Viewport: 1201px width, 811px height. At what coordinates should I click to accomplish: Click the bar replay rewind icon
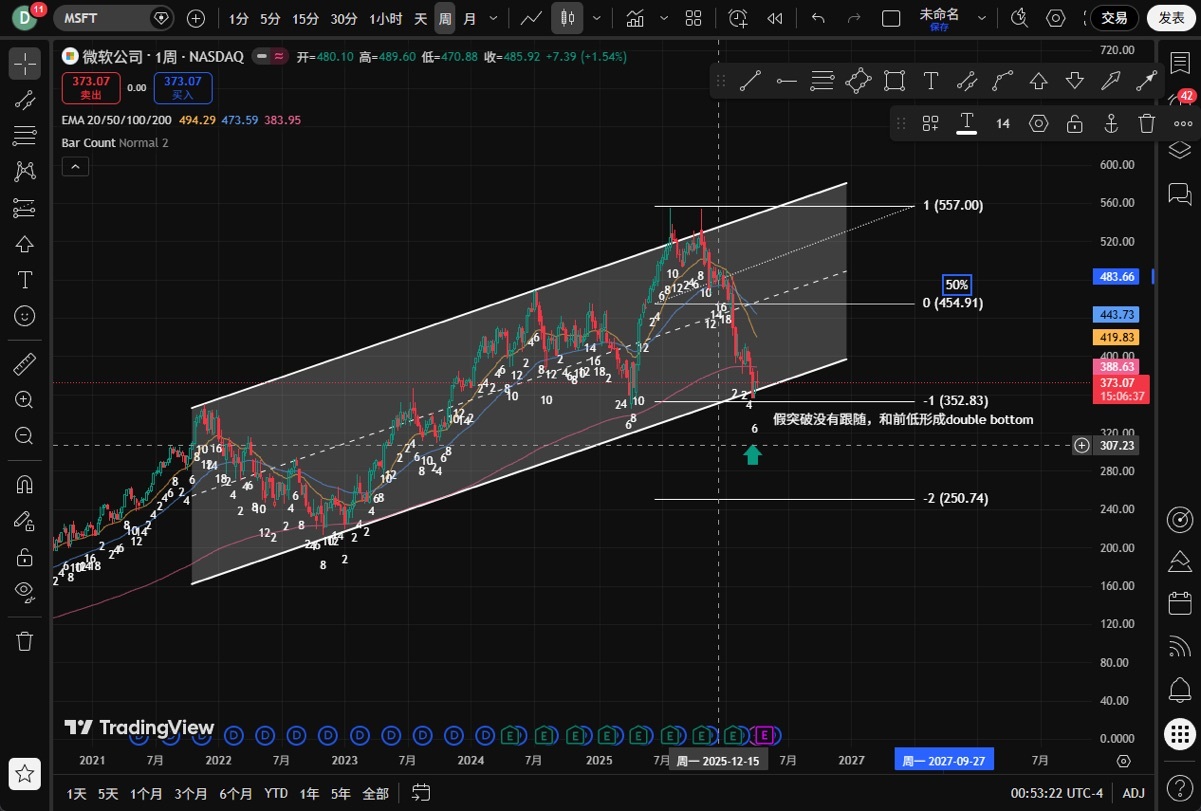[774, 18]
